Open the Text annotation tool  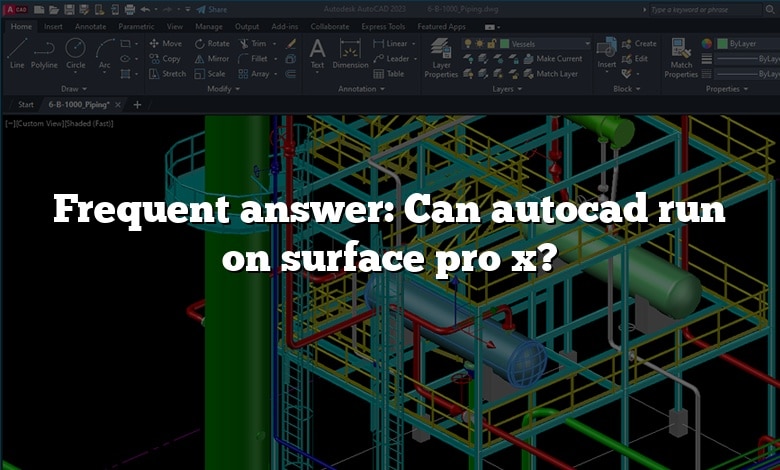pyautogui.click(x=317, y=54)
